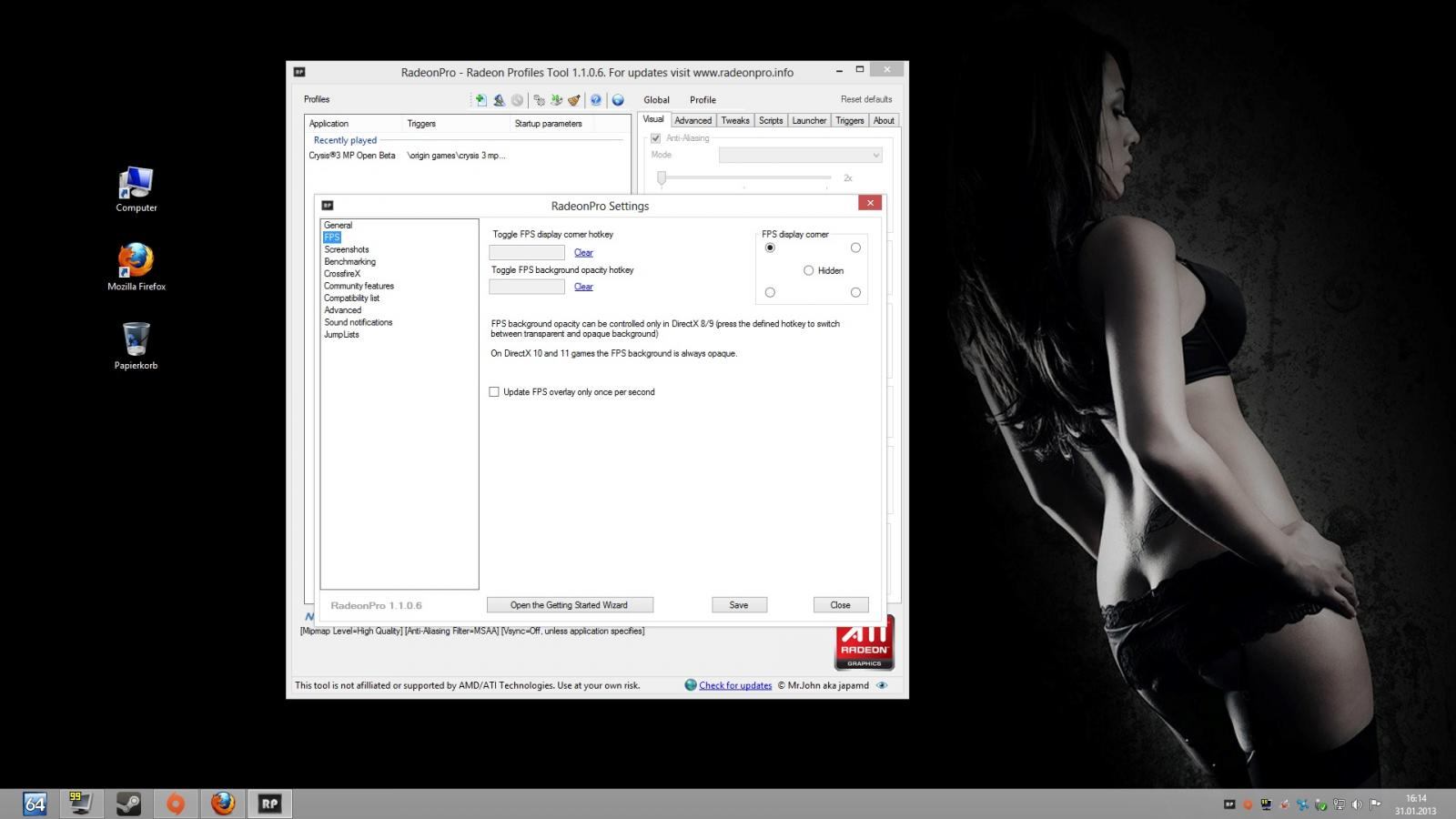The width and height of the screenshot is (1456, 819).
Task: Click the safely remove hardware tray icon
Action: click(x=1320, y=804)
